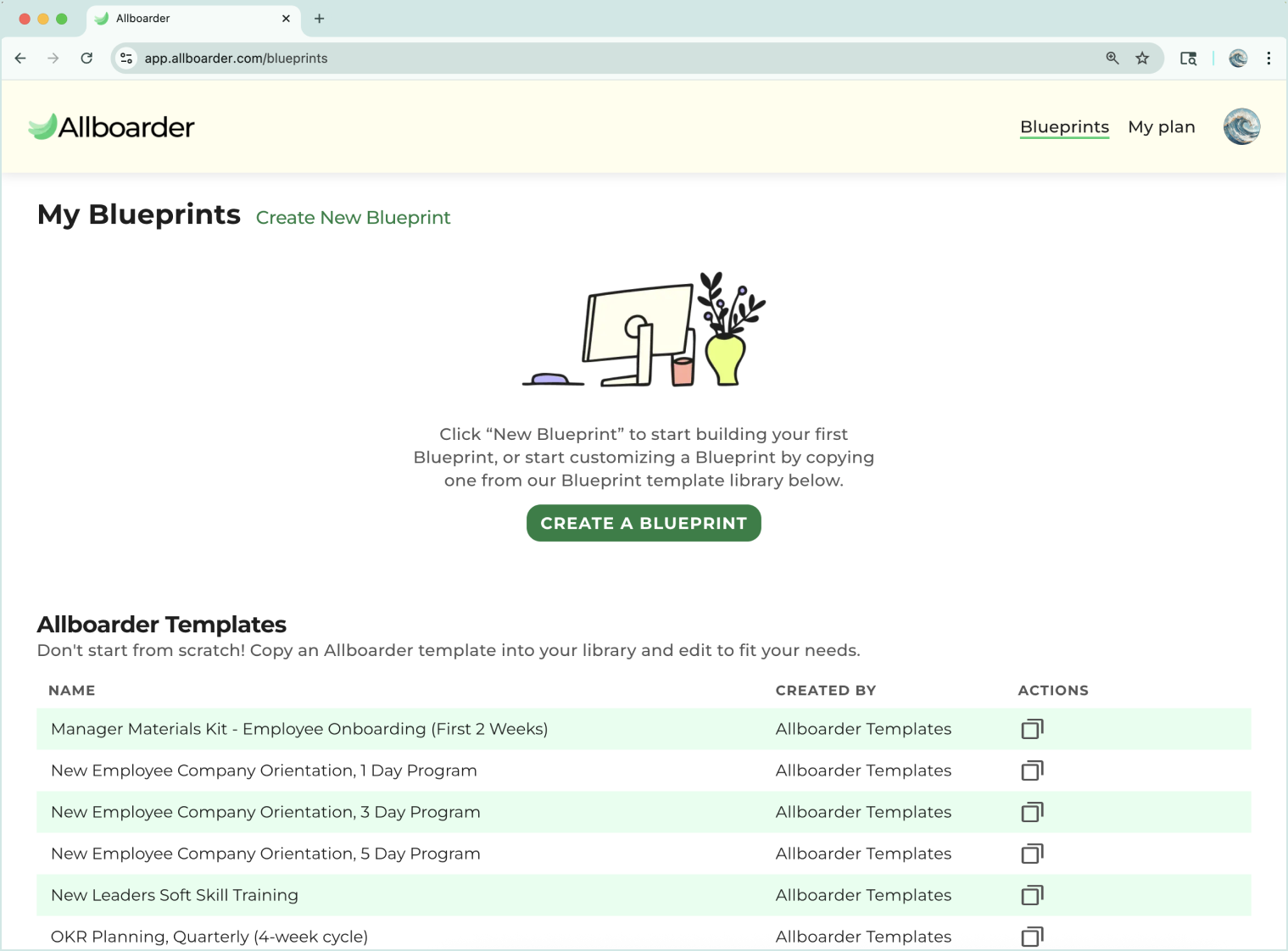Image resolution: width=1288 pixels, height=951 pixels.
Task: Go forward in the browser
Action: pyautogui.click(x=53, y=58)
